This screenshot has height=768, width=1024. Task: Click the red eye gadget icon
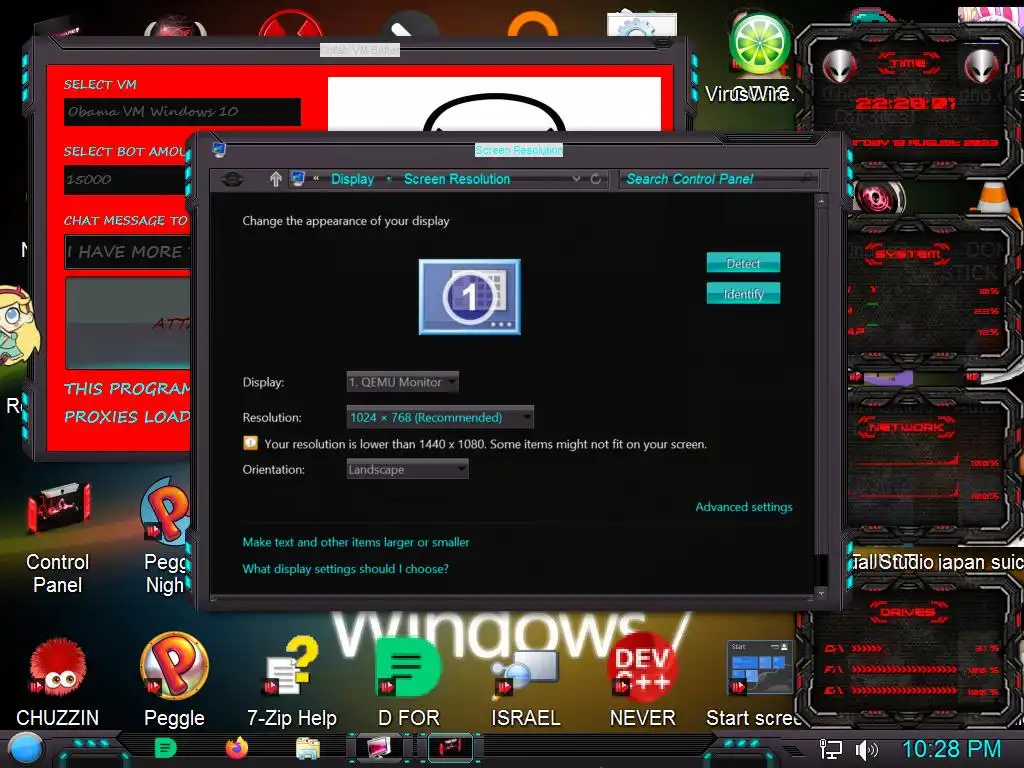tap(879, 197)
